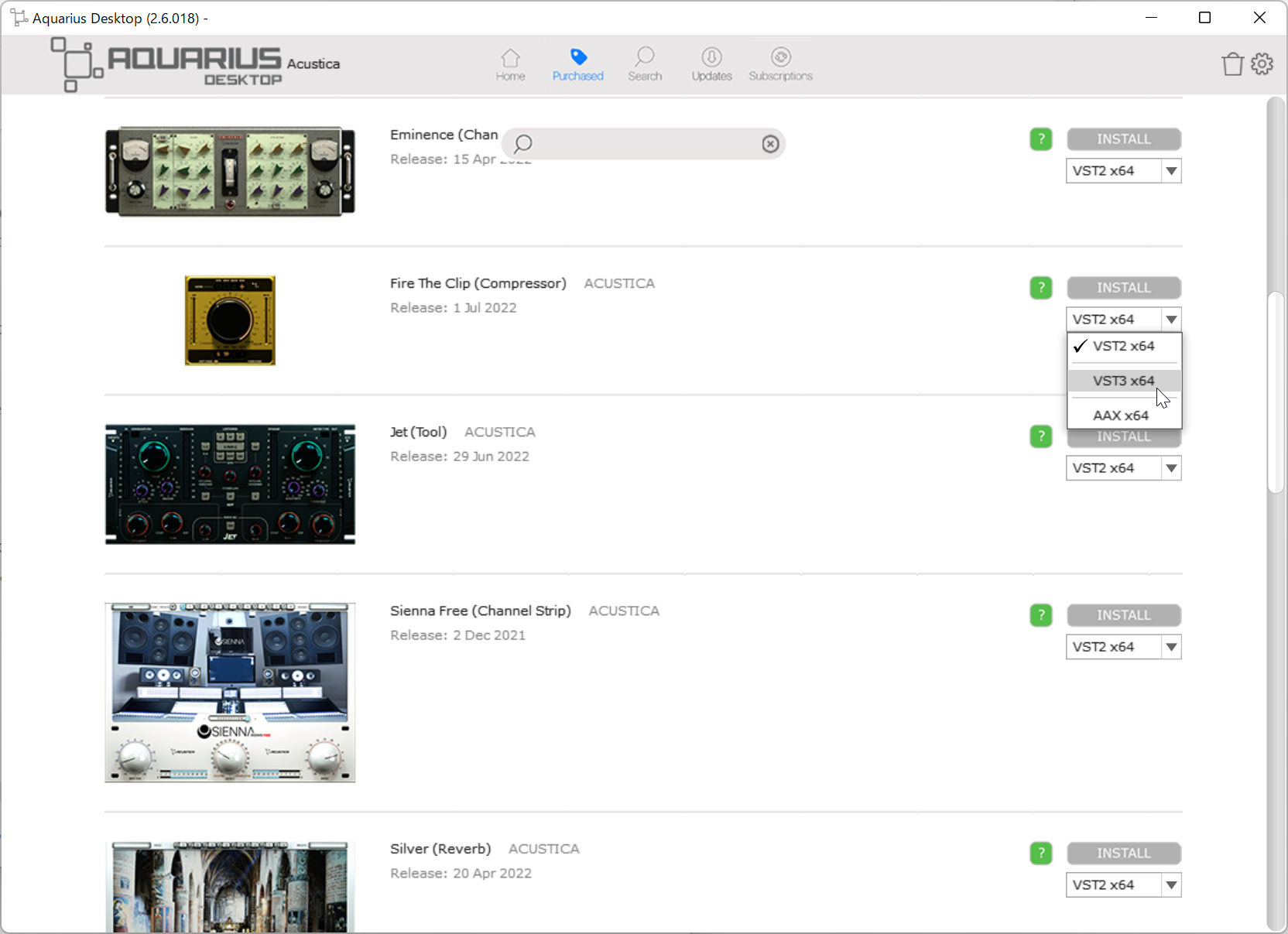Screen dimensions: 1288x934
Task: Click release date 1 Jul 2022
Action: point(485,308)
